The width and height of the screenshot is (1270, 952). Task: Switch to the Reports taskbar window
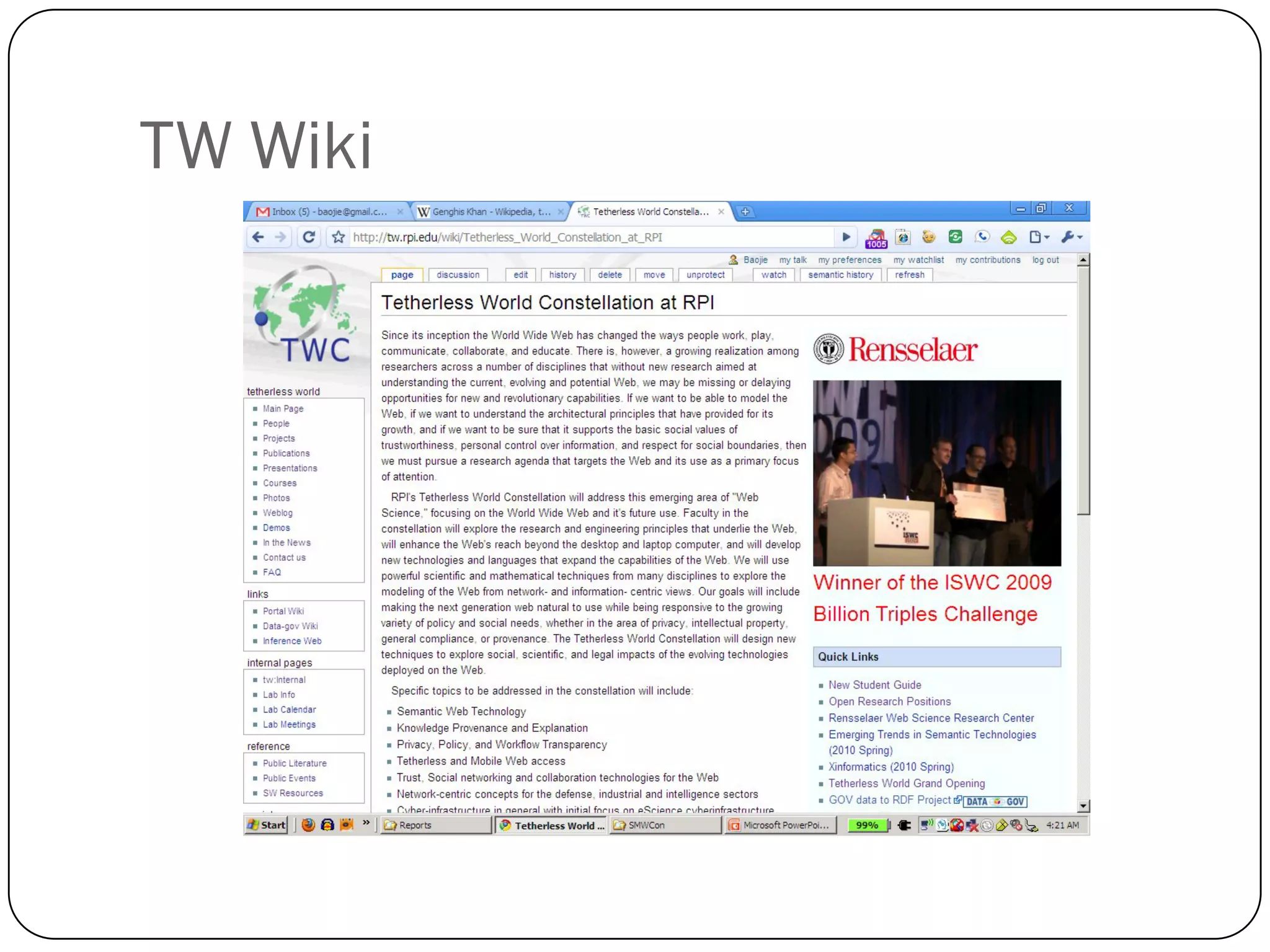point(435,825)
